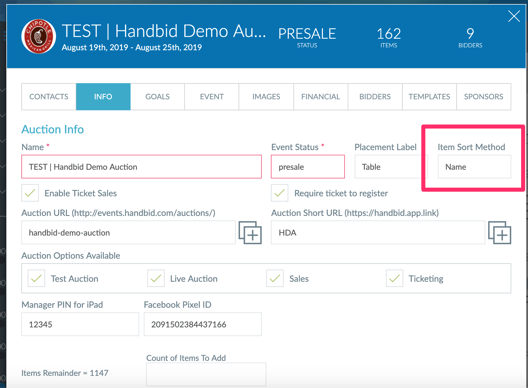Open the Financial tab
Image resolution: width=528 pixels, height=388 pixels.
pyautogui.click(x=321, y=97)
